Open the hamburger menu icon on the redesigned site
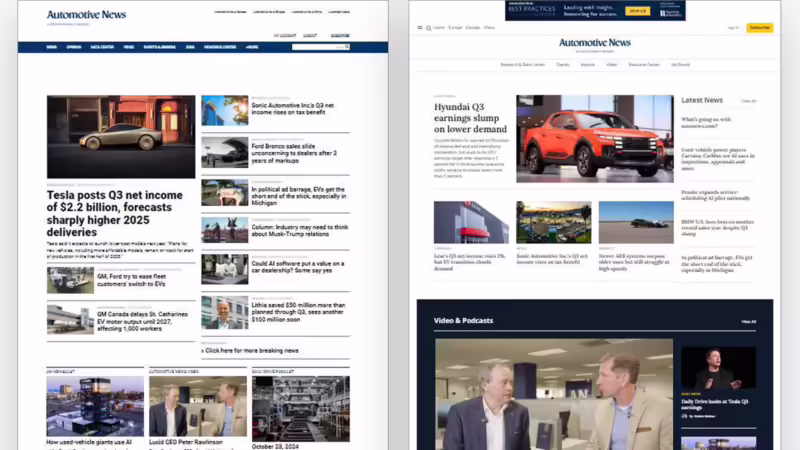This screenshot has width=800, height=450. [x=420, y=28]
